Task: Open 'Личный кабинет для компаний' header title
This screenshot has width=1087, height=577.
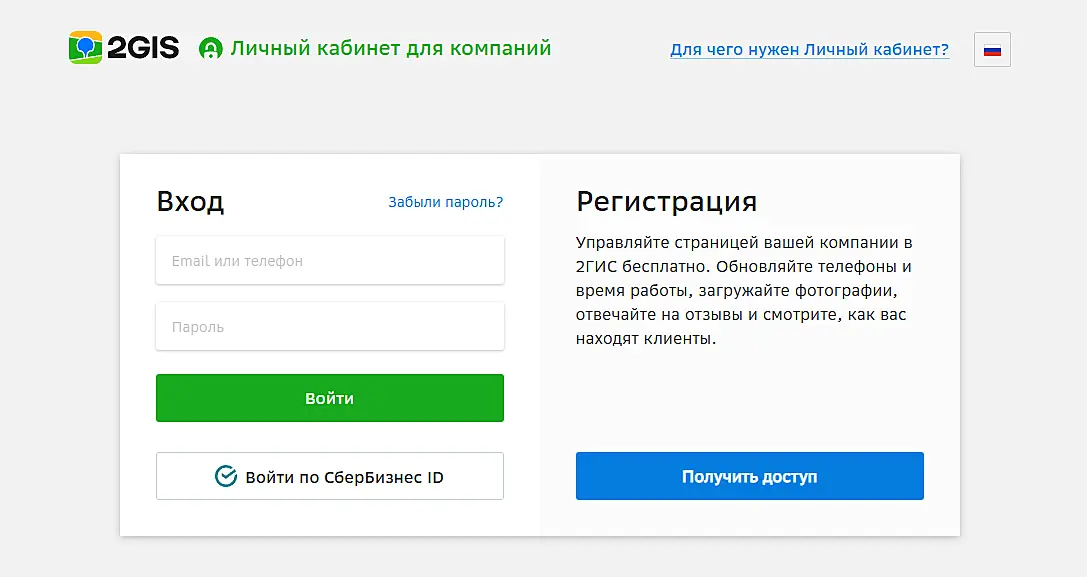Action: [x=390, y=48]
